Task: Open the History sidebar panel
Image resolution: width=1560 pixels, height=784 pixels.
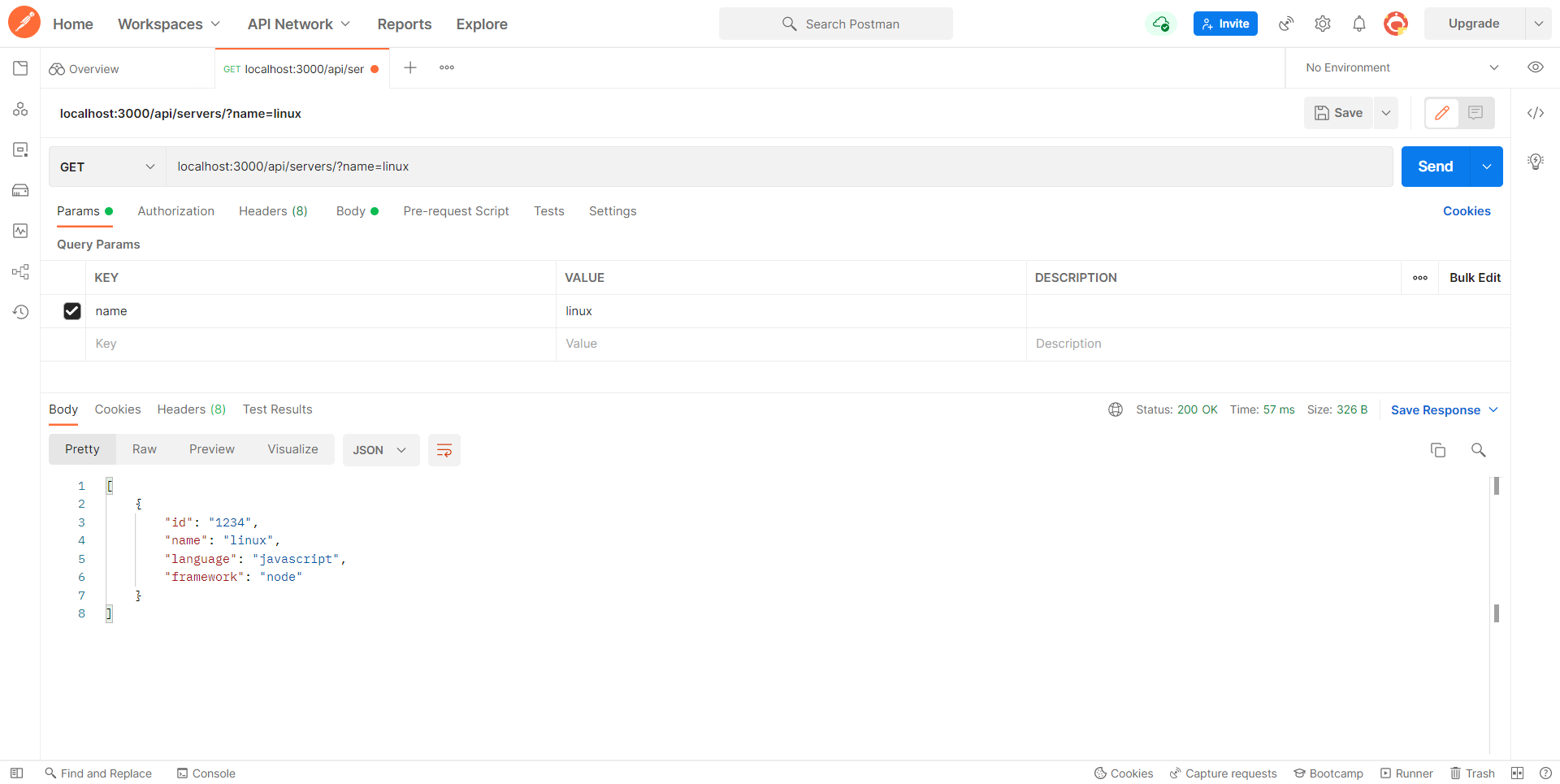Action: pos(20,311)
